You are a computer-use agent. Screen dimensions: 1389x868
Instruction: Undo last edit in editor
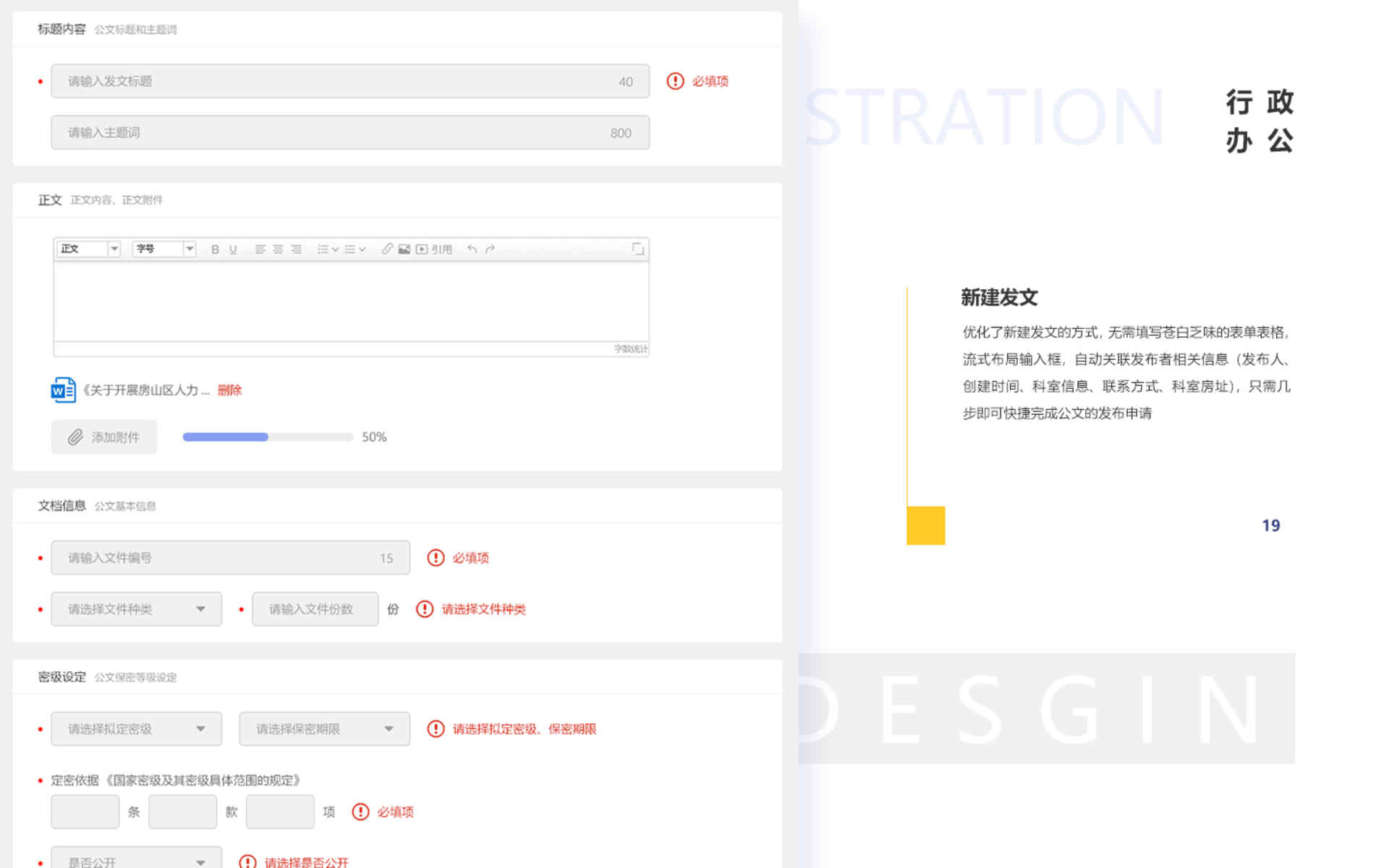tap(472, 250)
